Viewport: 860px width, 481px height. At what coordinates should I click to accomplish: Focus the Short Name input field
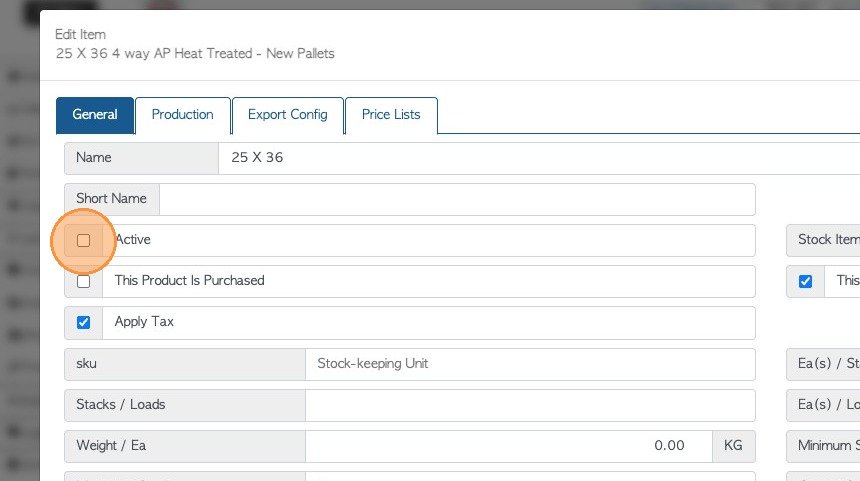click(x=457, y=199)
